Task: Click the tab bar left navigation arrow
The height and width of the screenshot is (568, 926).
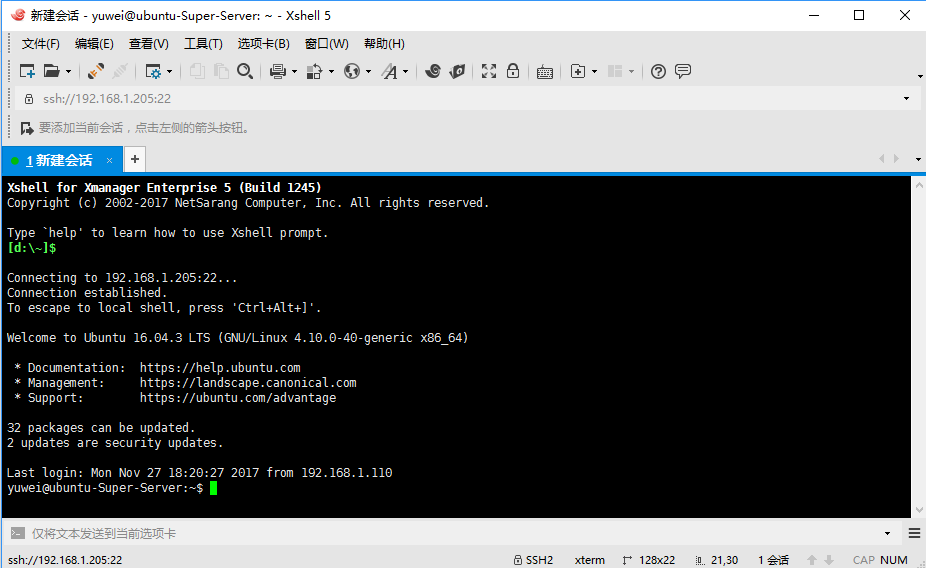Action: pos(882,159)
